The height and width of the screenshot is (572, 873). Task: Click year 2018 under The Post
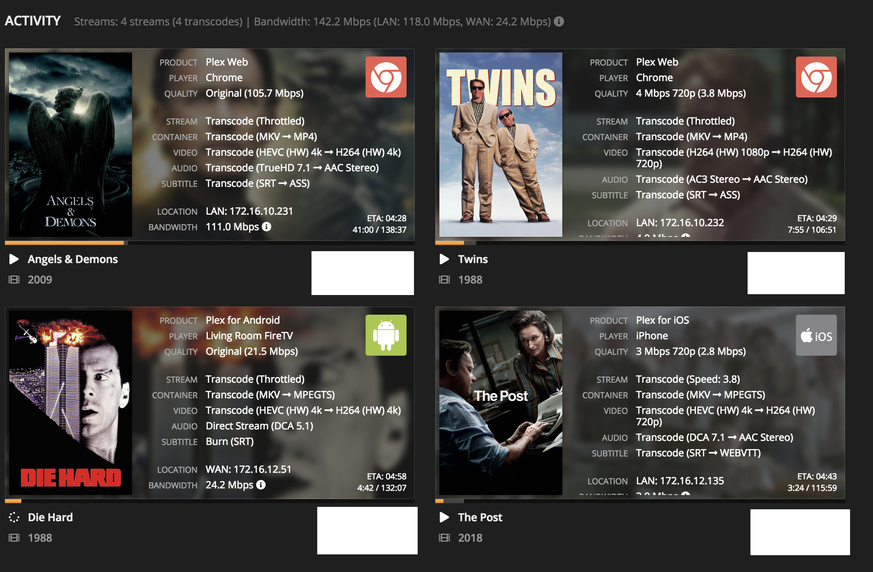(470, 538)
